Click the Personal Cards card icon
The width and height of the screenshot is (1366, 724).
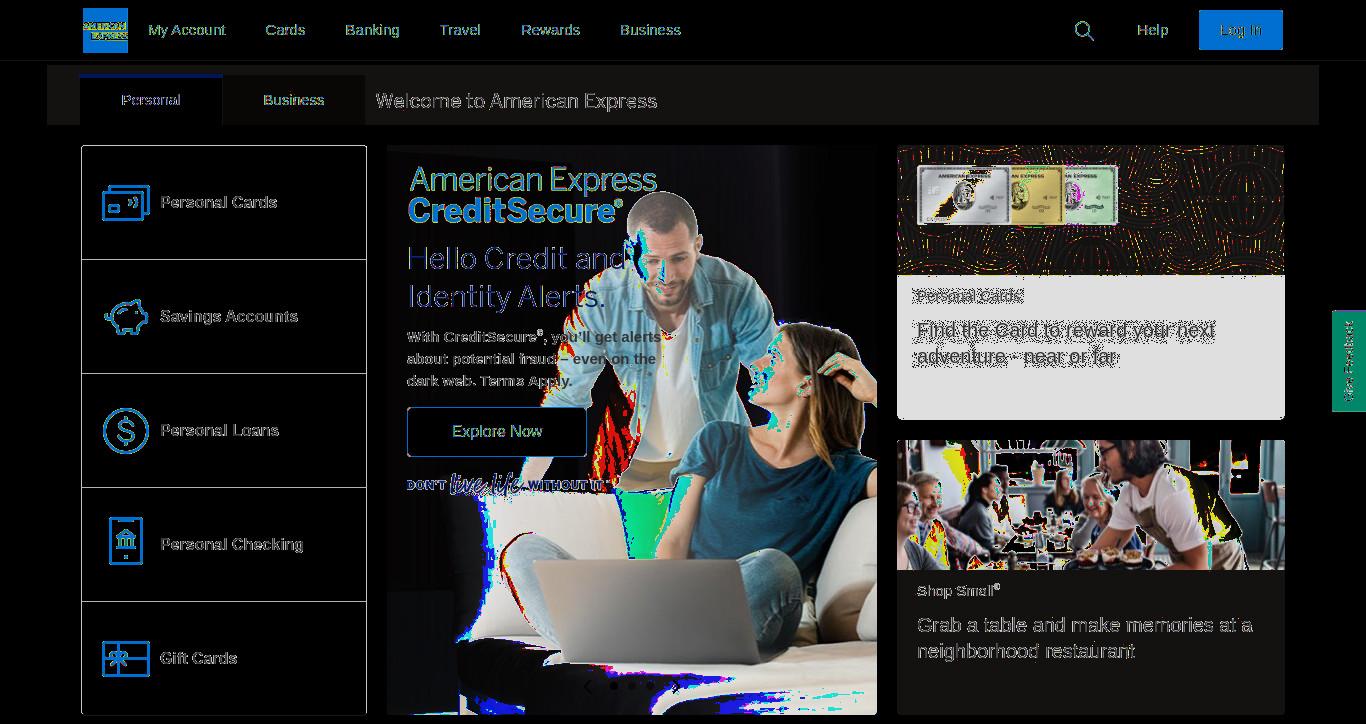coord(126,202)
